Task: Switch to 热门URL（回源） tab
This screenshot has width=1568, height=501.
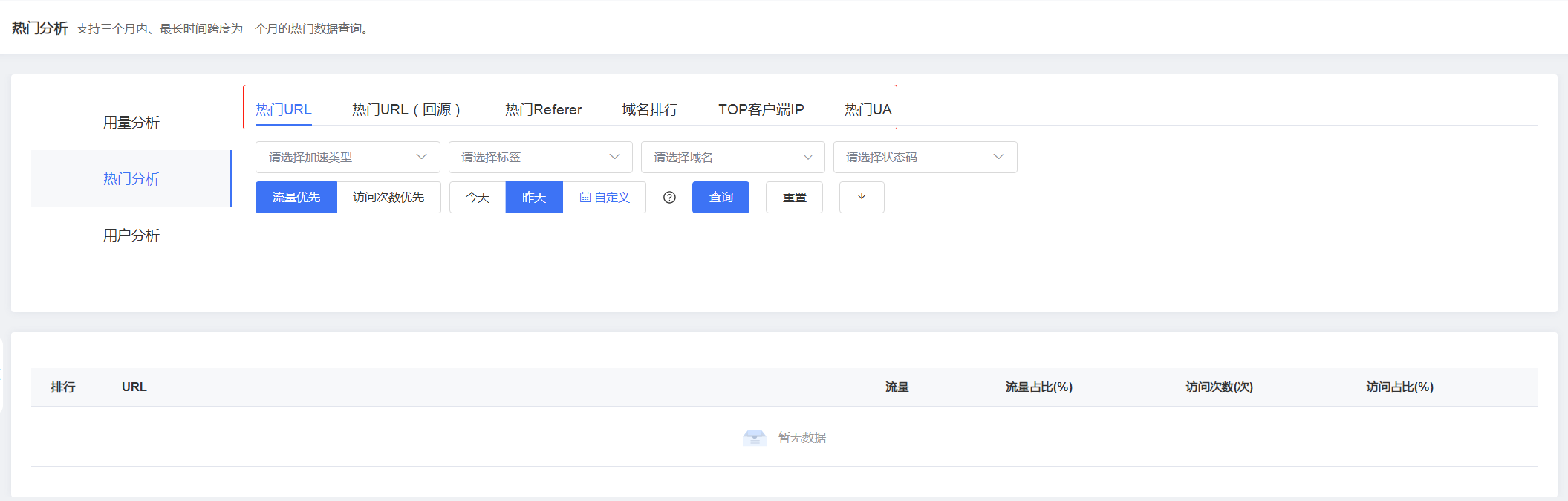Action: tap(406, 110)
